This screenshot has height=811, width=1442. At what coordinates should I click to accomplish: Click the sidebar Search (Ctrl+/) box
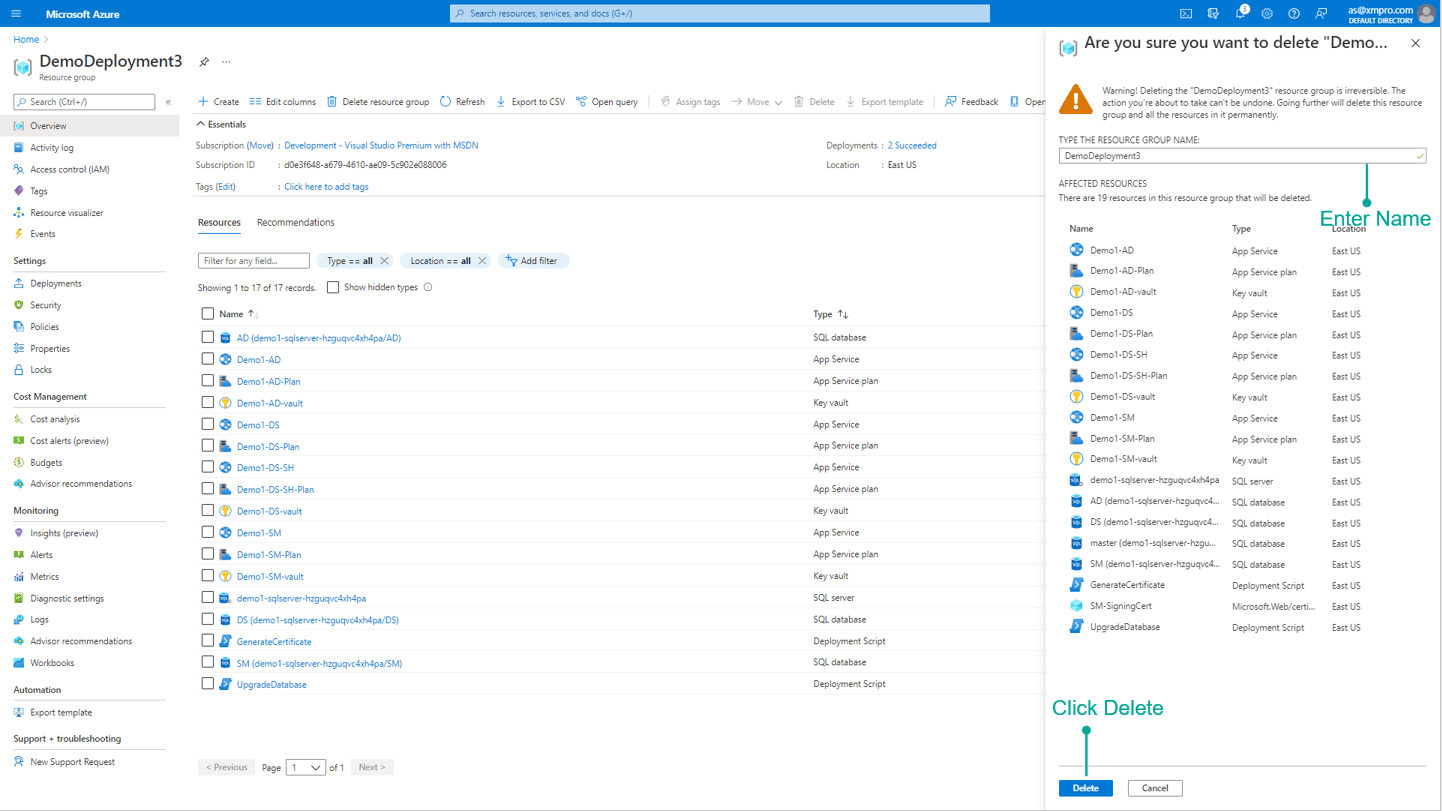pyautogui.click(x=84, y=102)
